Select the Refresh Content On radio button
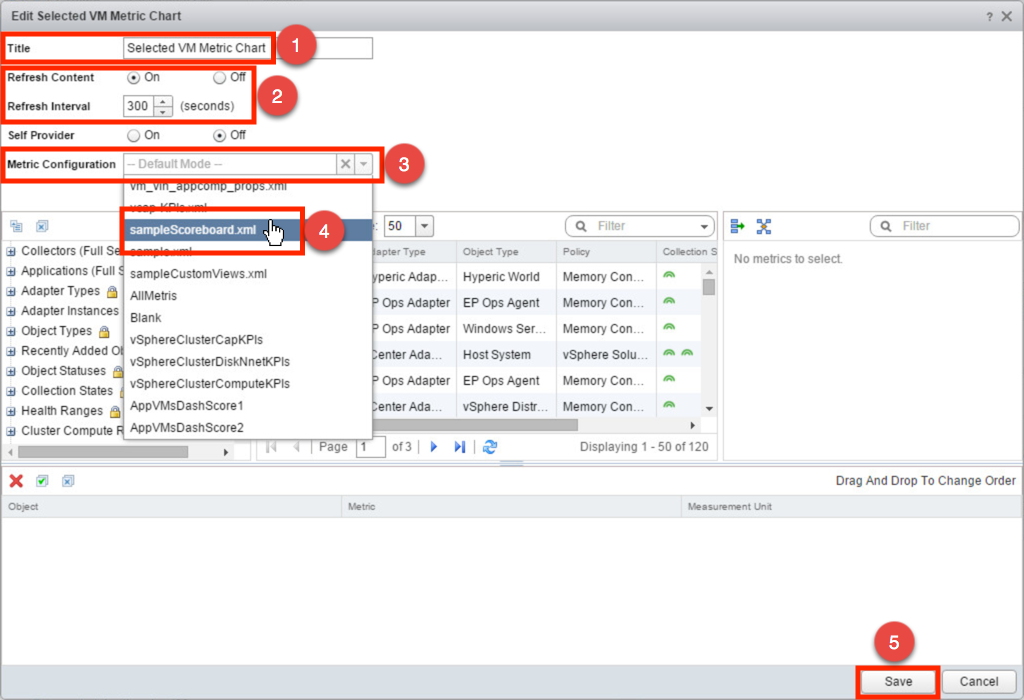The image size is (1024, 700). coord(132,77)
